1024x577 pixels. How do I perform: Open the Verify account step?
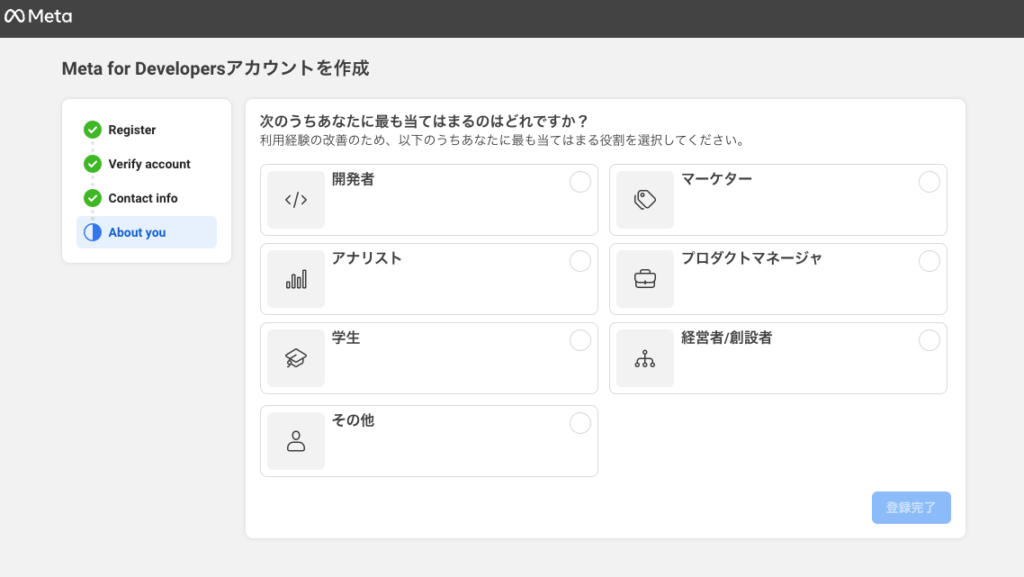pyautogui.click(x=149, y=164)
